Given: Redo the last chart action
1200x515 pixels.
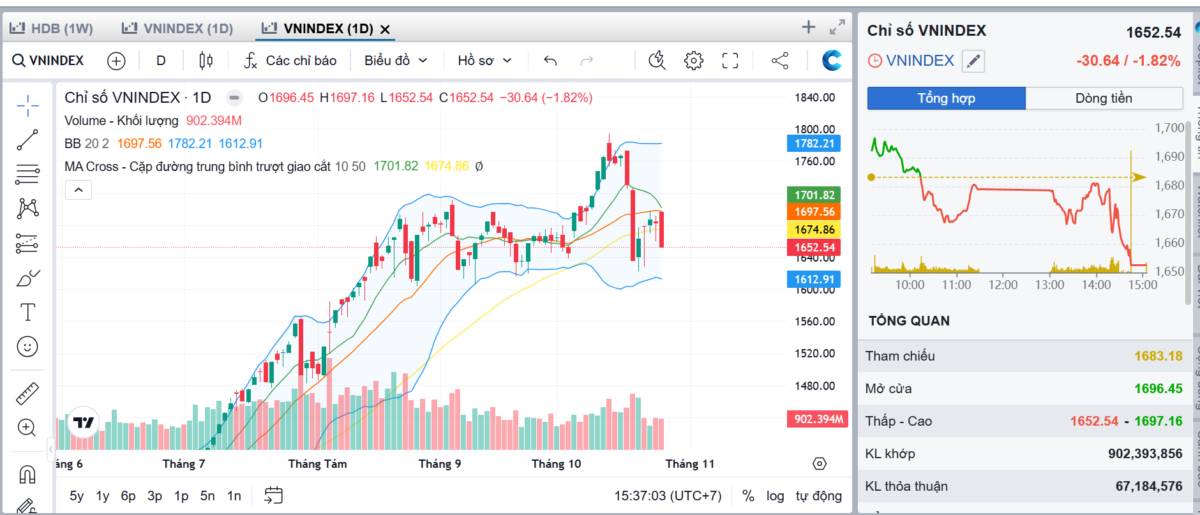Looking at the screenshot, I should pyautogui.click(x=587, y=61).
